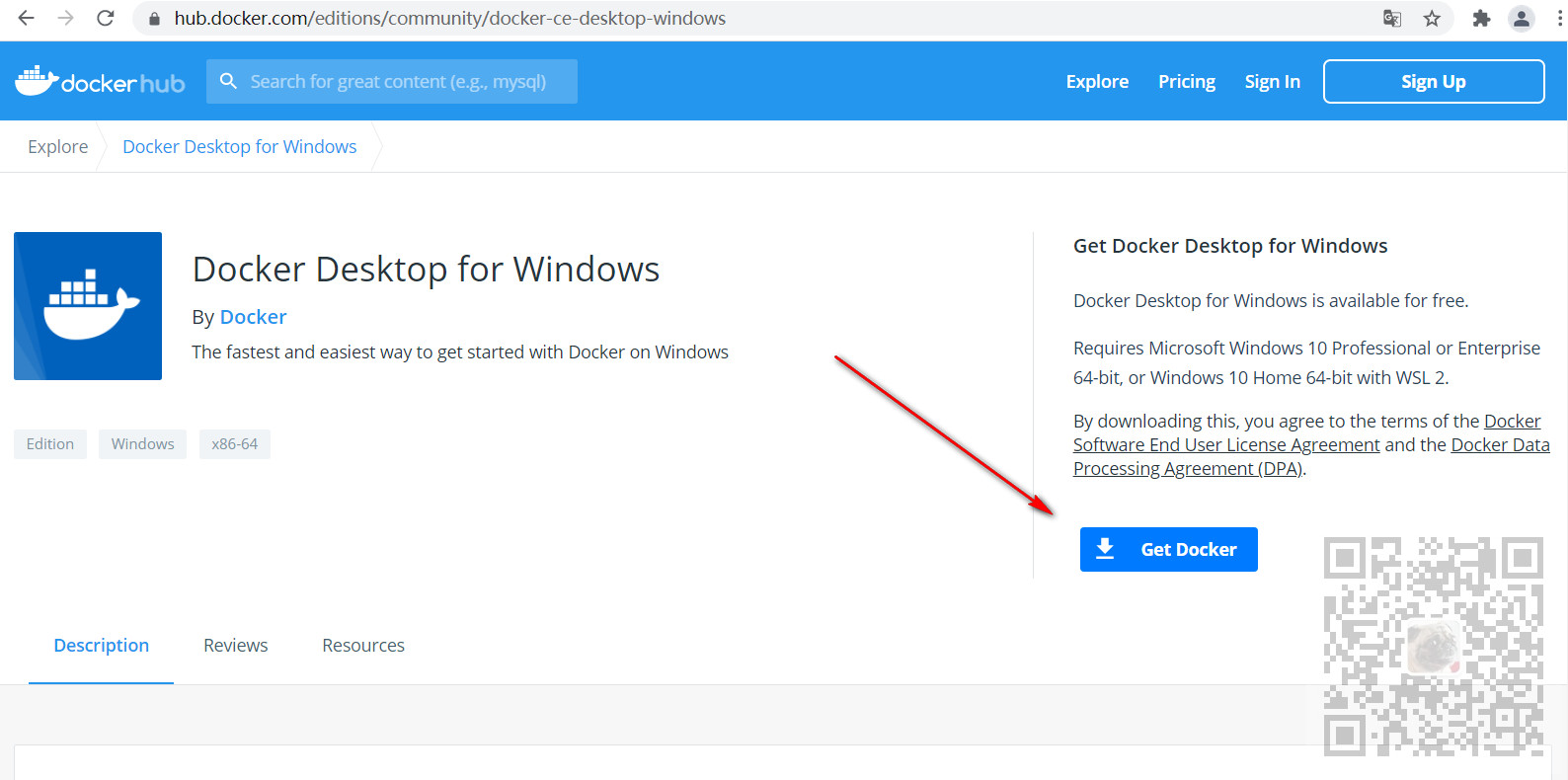Click the Sign Up button
The width and height of the screenshot is (1568, 780).
click(1434, 81)
